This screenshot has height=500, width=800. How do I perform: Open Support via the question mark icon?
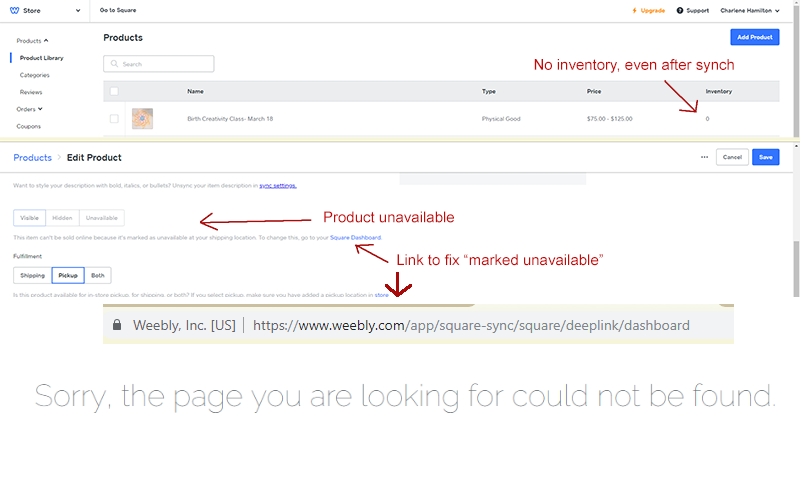[679, 10]
